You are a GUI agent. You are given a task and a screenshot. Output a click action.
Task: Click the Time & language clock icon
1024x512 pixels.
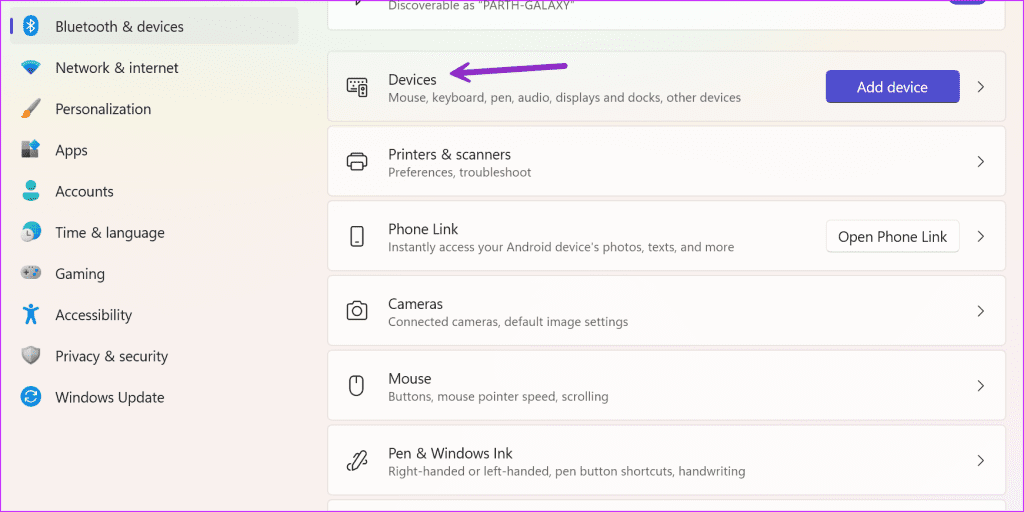(x=31, y=232)
